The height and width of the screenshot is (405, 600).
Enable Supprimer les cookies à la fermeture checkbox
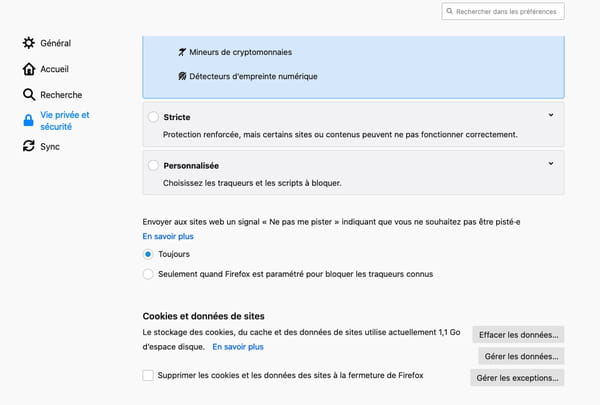[x=148, y=375]
